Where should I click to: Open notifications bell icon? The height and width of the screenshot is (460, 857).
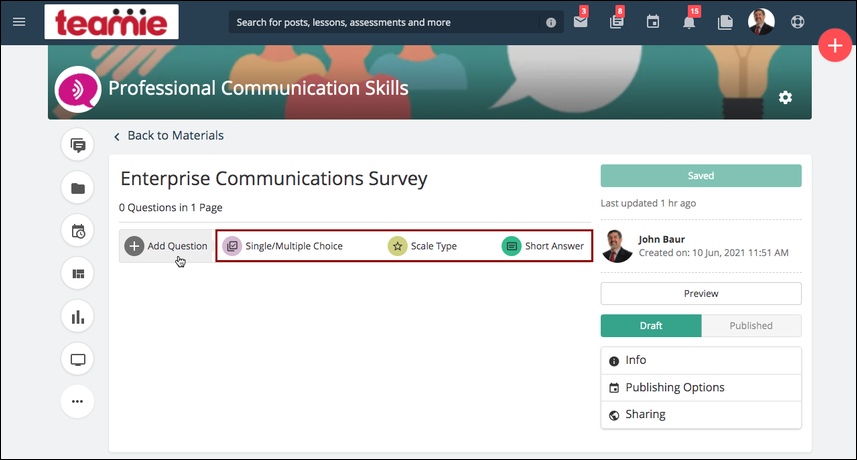689,22
